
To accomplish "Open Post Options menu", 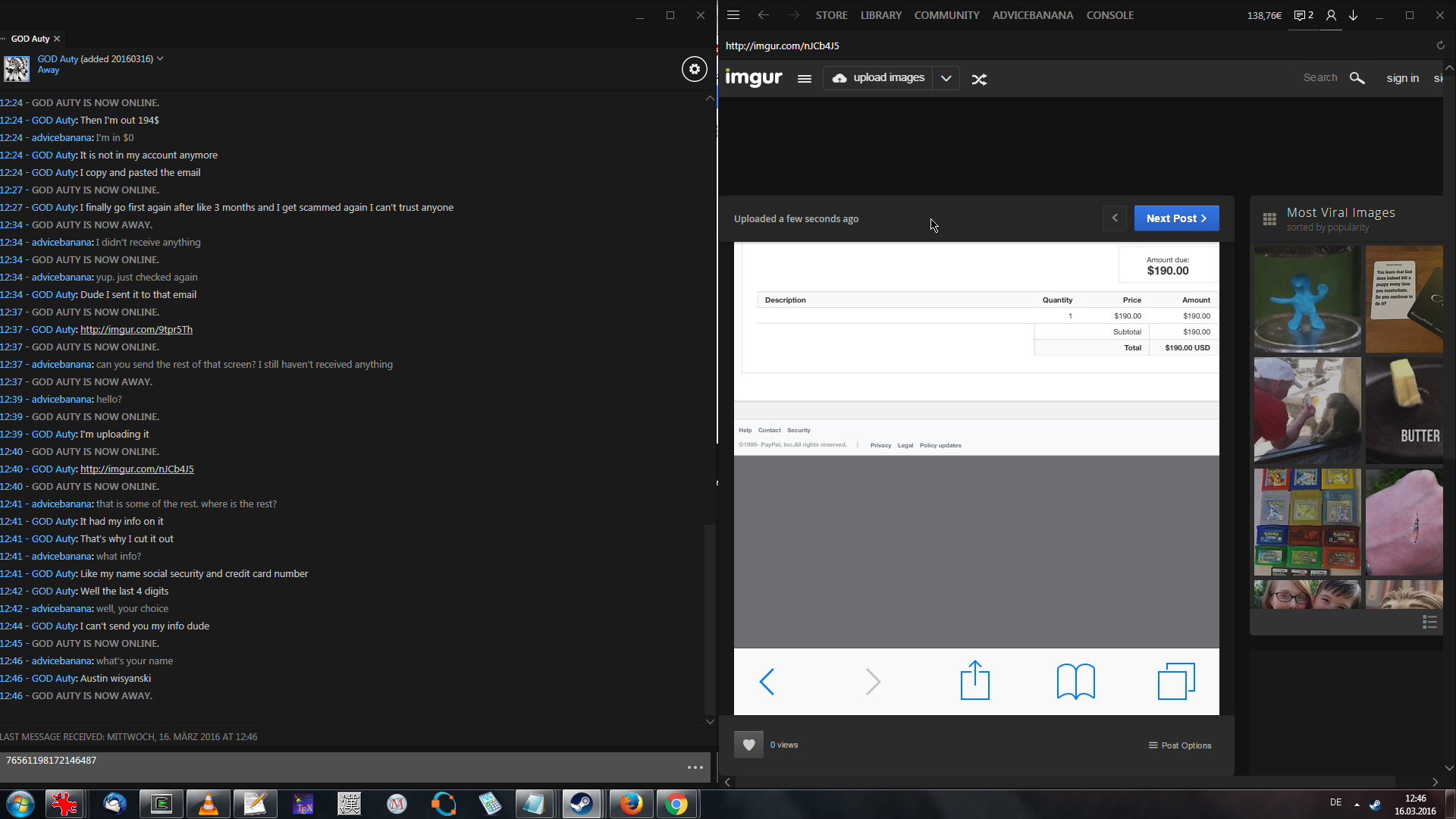I will point(1180,745).
